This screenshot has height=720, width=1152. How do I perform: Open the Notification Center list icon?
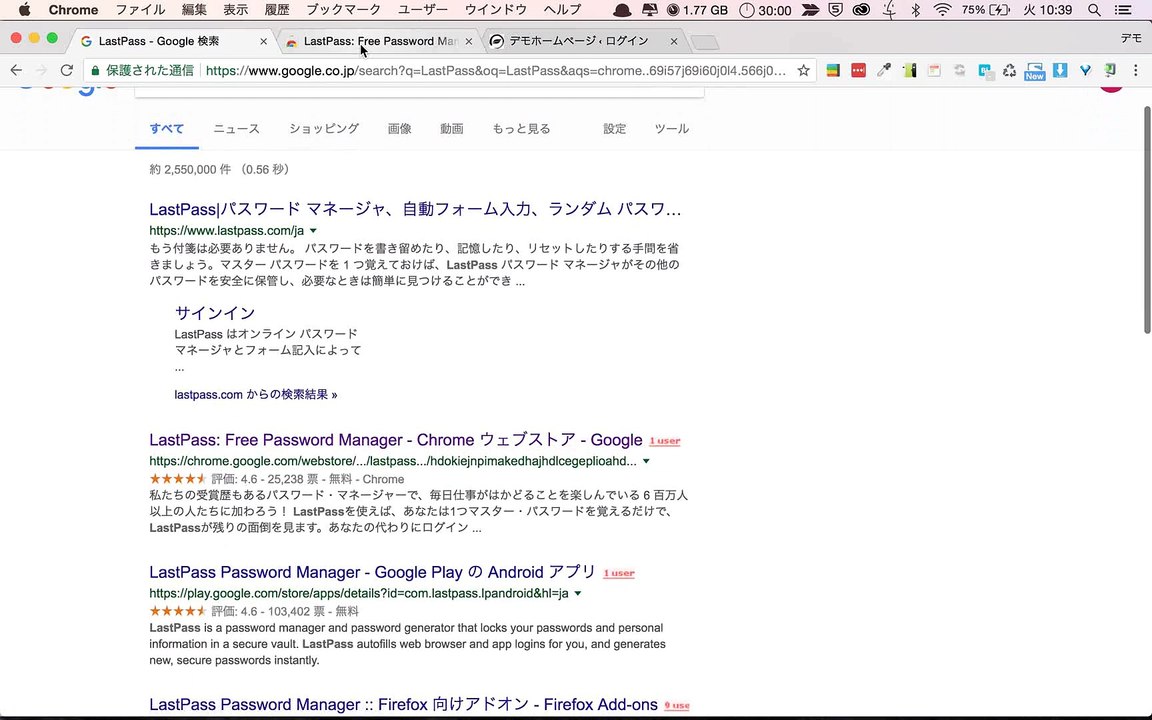coord(1123,10)
